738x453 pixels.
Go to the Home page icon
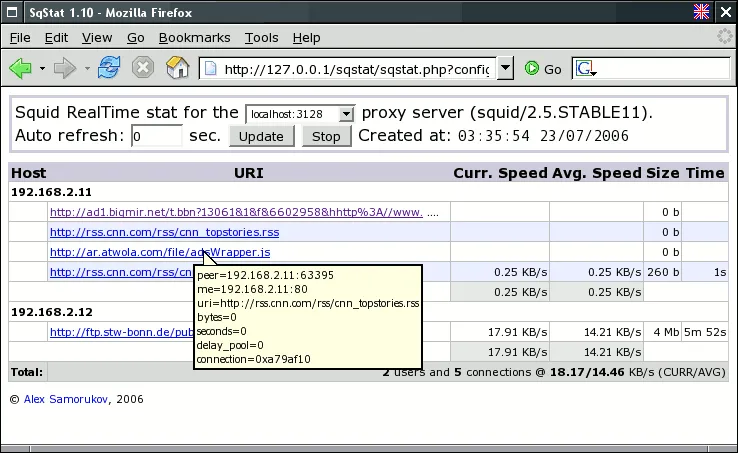pyautogui.click(x=177, y=69)
